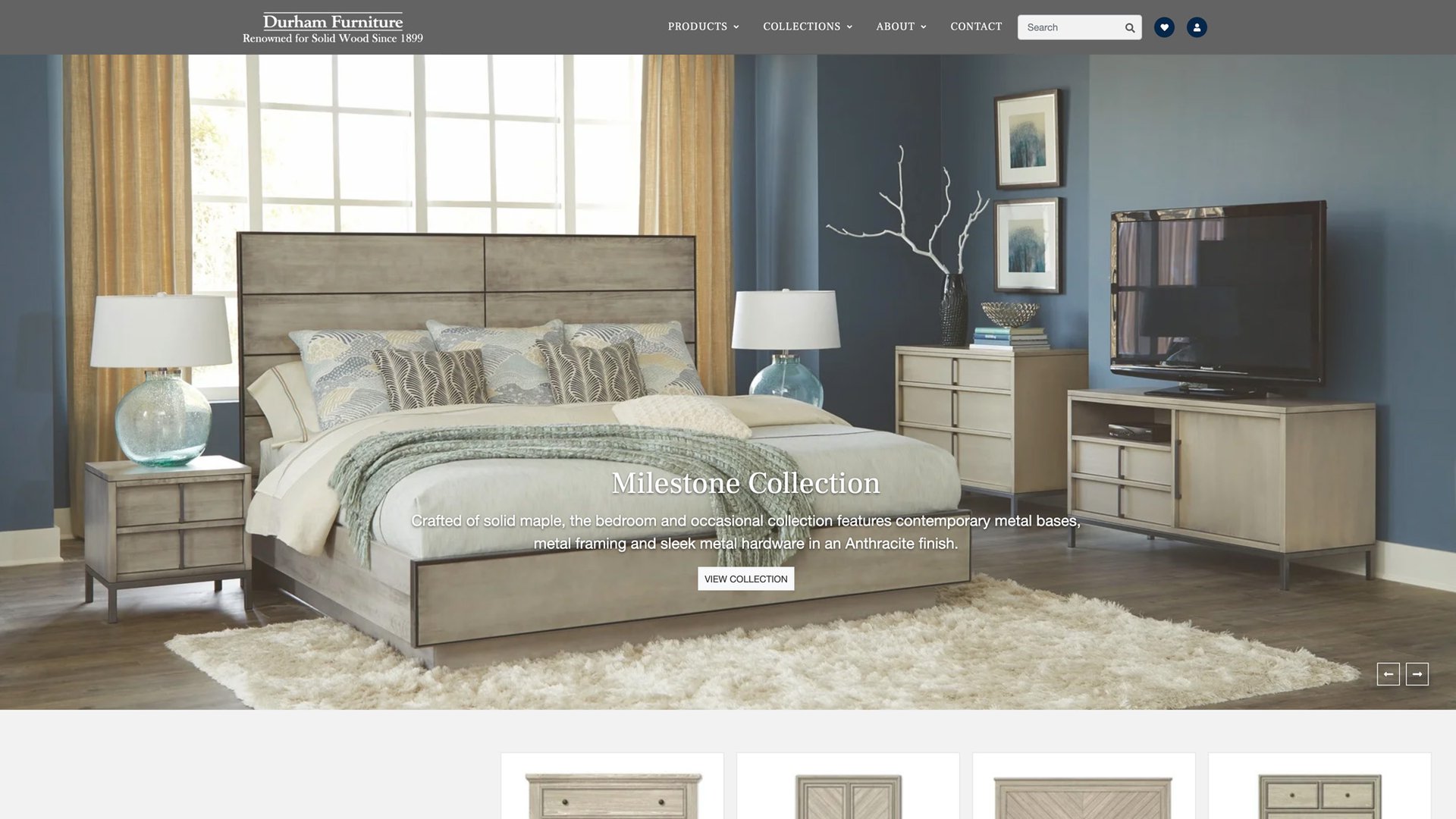
Task: Click the Durham Furniture logo link
Action: click(333, 27)
